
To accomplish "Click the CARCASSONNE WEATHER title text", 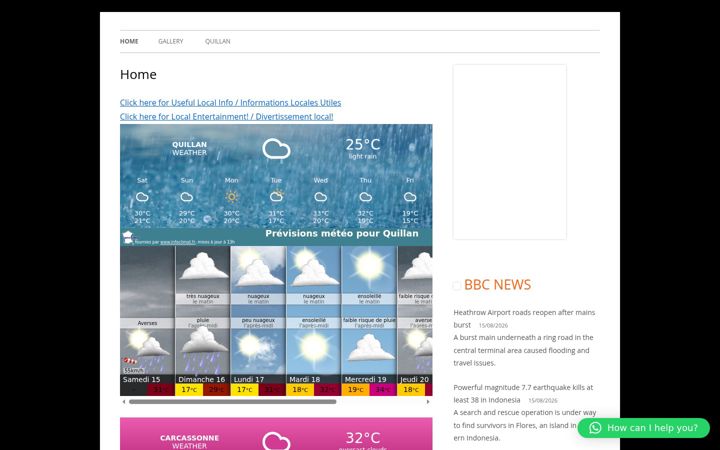I will pos(189,442).
